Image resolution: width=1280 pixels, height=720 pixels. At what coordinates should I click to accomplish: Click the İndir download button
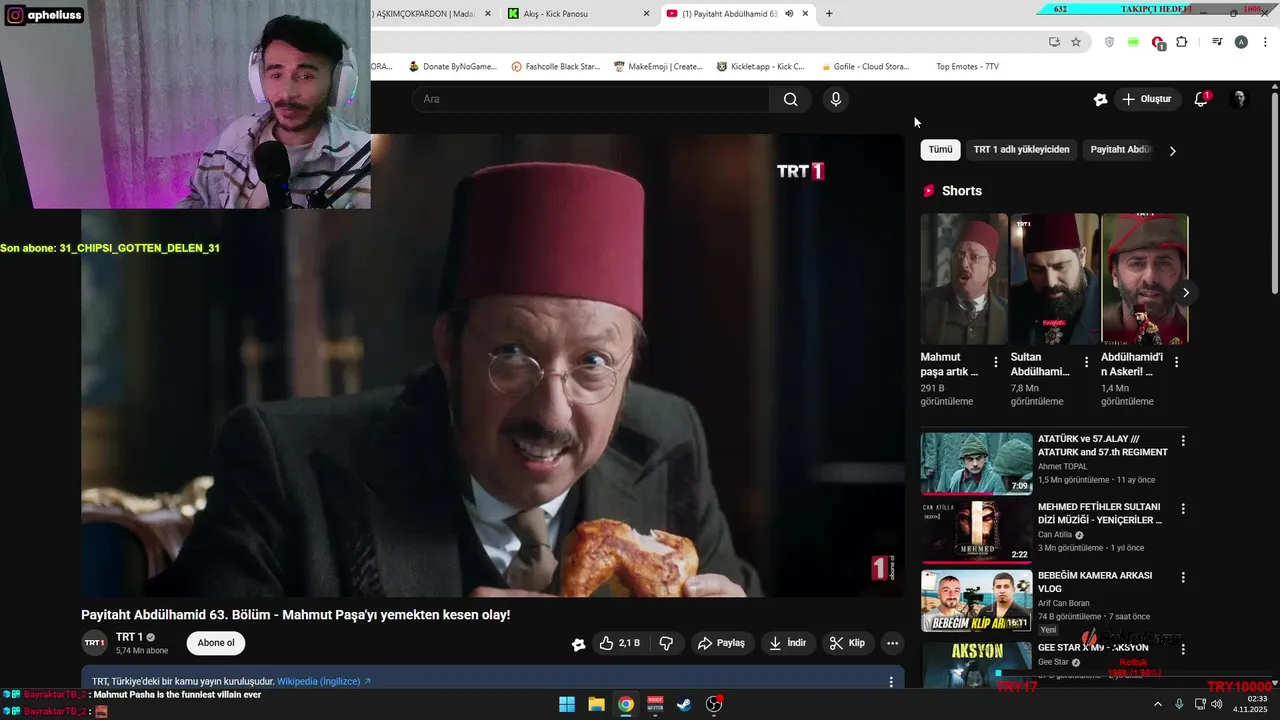pyautogui.click(x=787, y=643)
